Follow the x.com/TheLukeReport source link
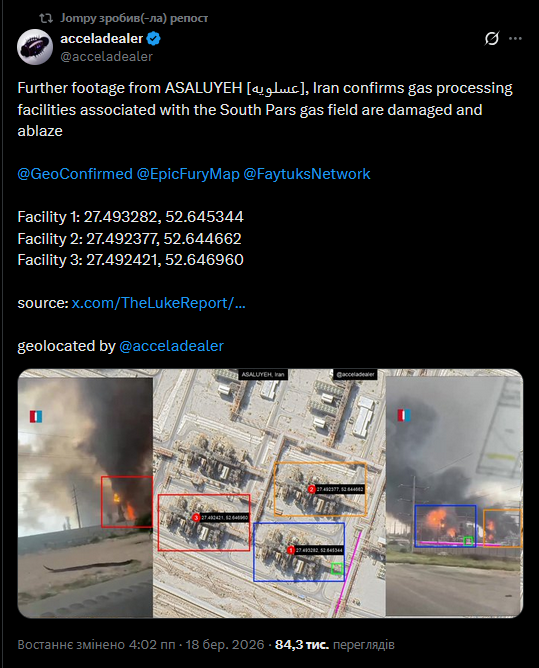The width and height of the screenshot is (539, 668). click(x=159, y=303)
